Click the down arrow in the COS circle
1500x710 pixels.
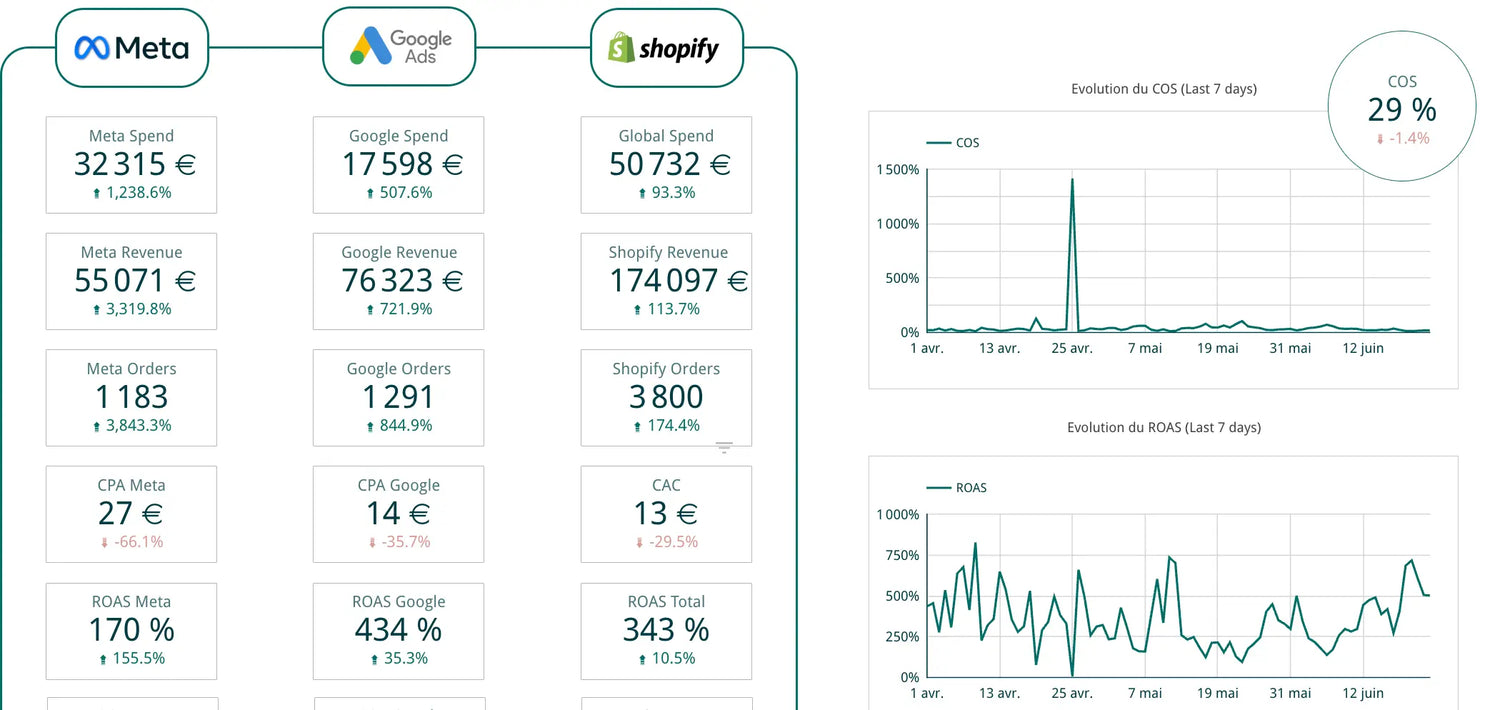point(1381,139)
